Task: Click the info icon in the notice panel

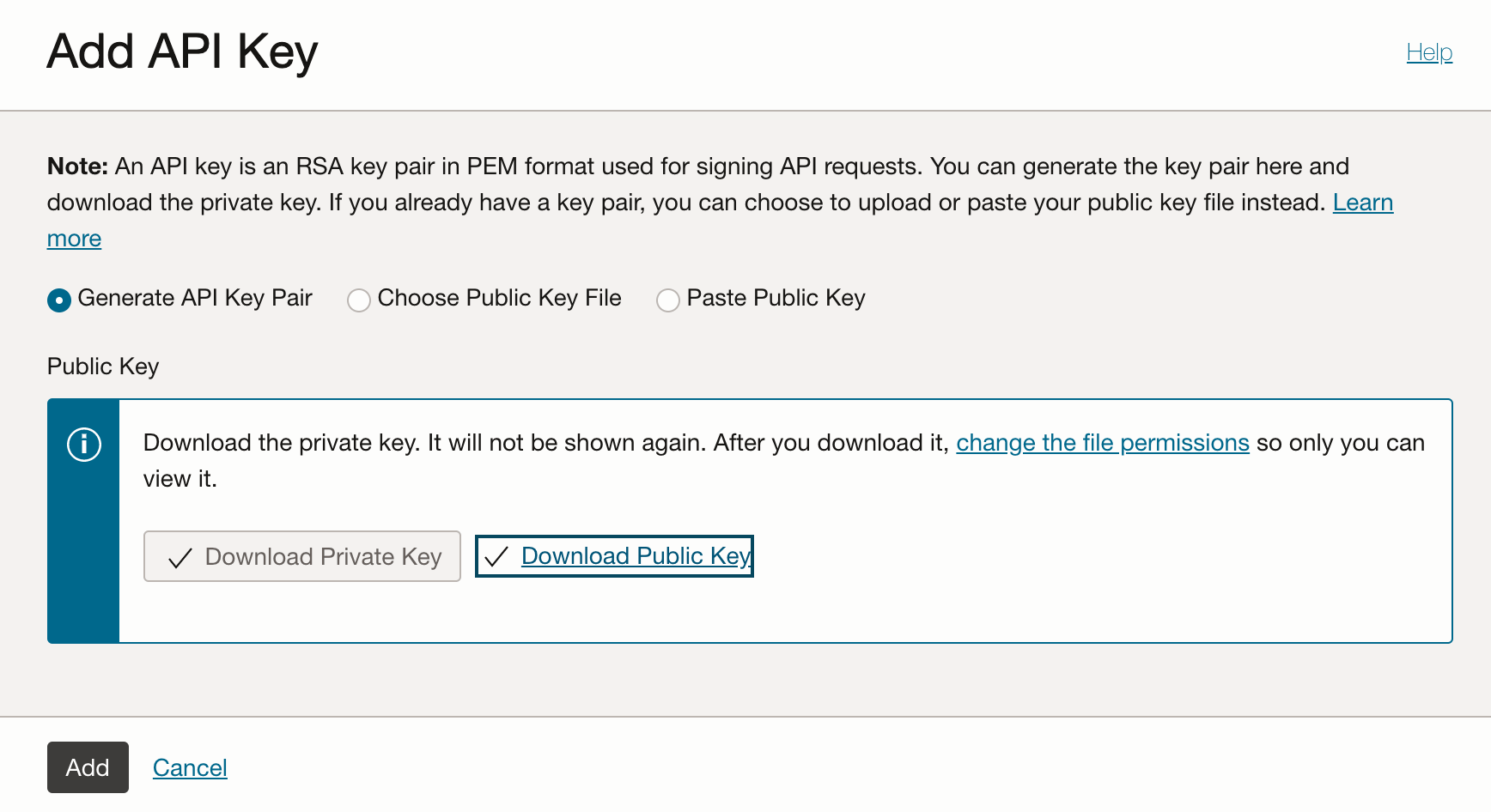Action: (x=82, y=445)
